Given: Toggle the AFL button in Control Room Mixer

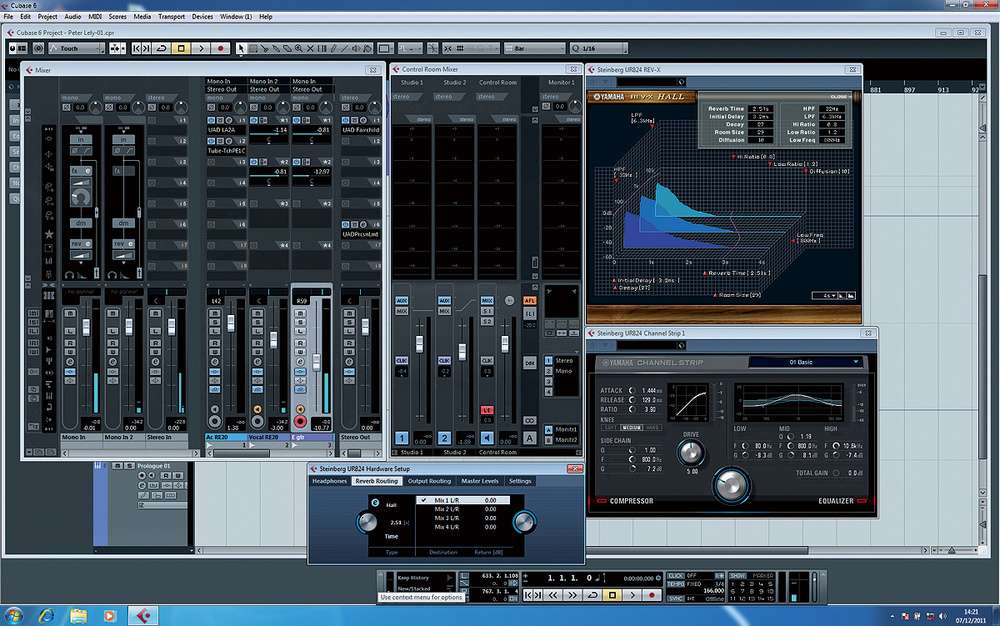Looking at the screenshot, I should pyautogui.click(x=530, y=299).
